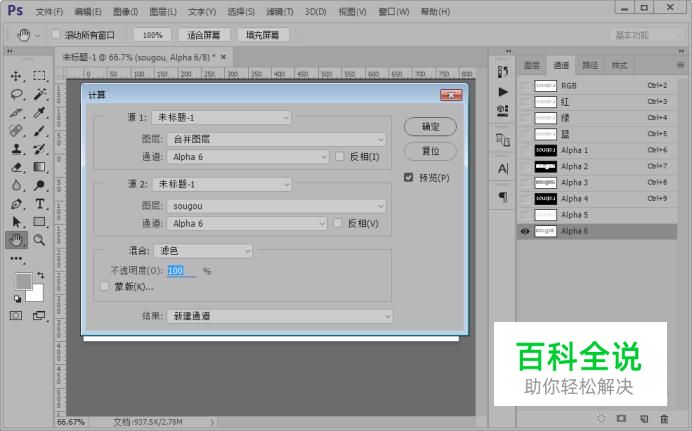692x431 pixels.
Task: Open the Paragraph panel icon
Action: (x=503, y=197)
